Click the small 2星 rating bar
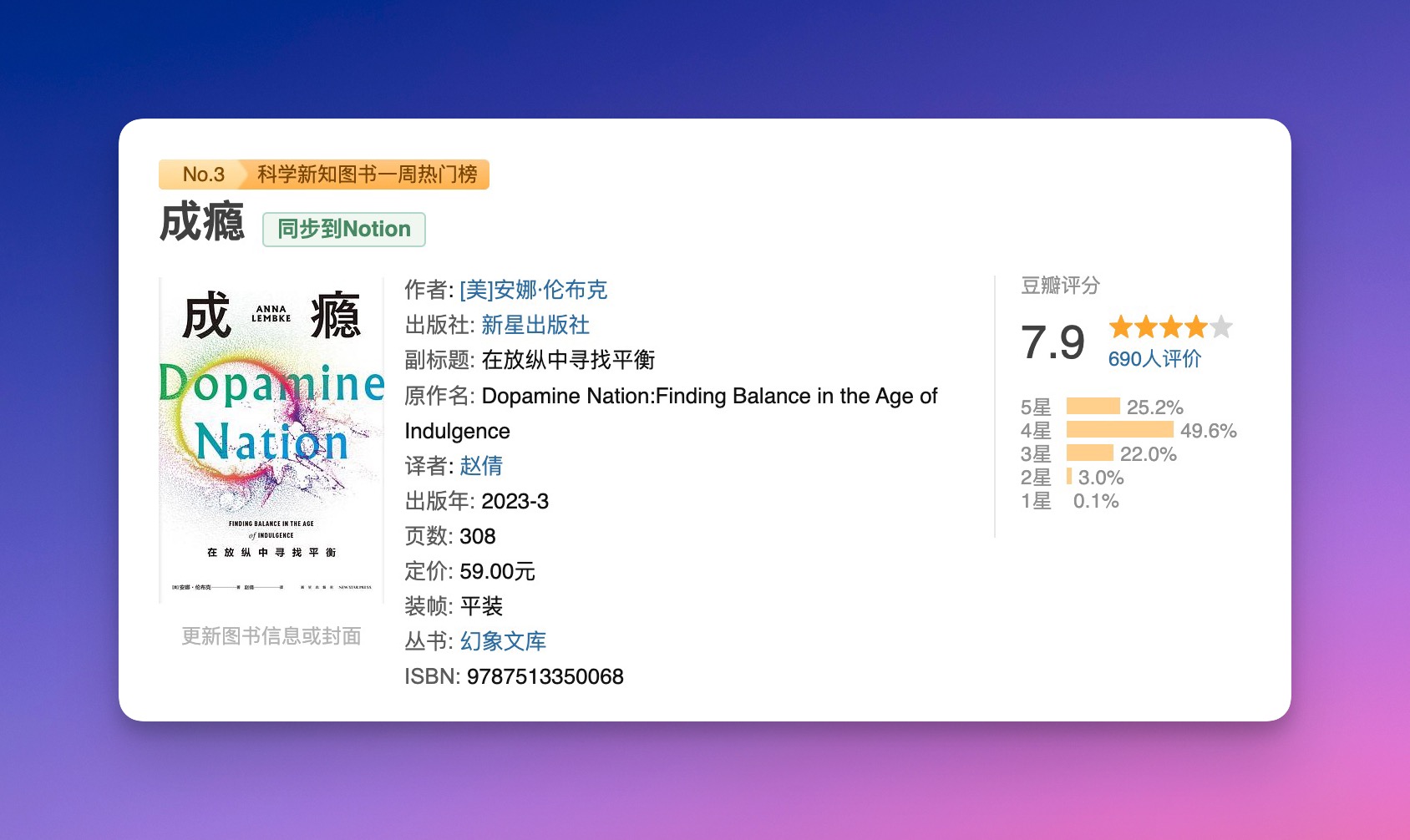 tap(1071, 477)
